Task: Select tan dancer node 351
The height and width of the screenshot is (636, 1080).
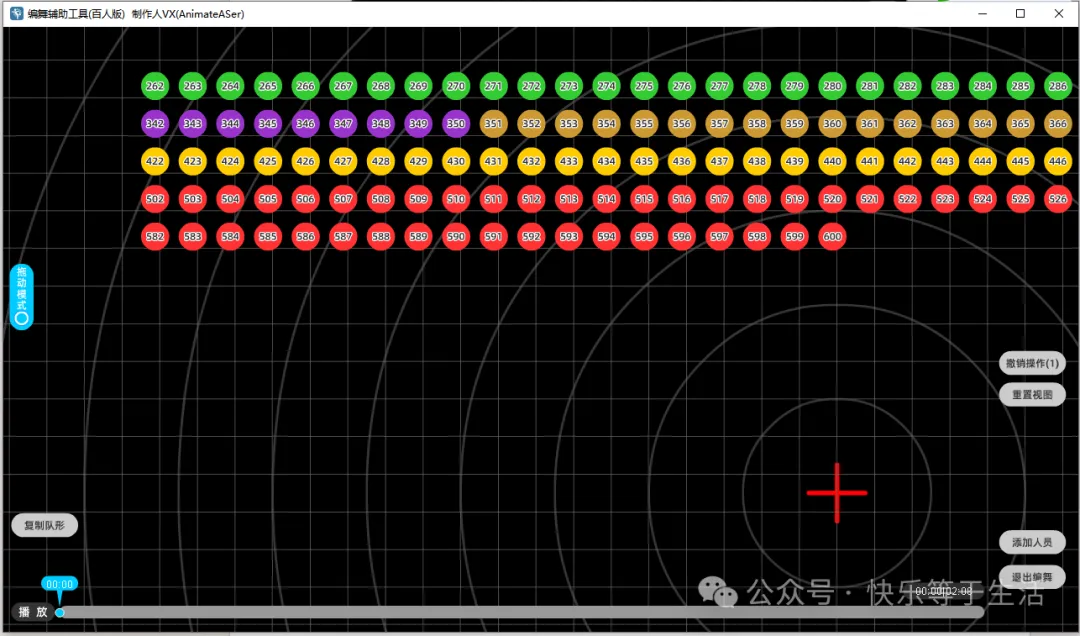Action: point(493,124)
